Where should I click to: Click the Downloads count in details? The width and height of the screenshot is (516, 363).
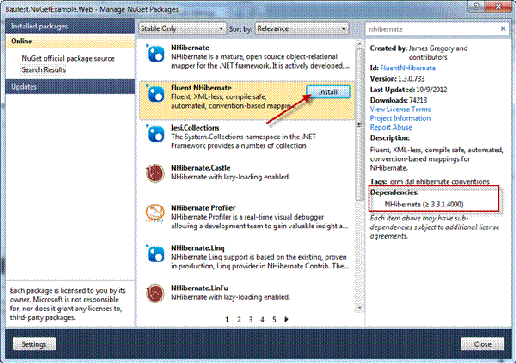(417, 100)
